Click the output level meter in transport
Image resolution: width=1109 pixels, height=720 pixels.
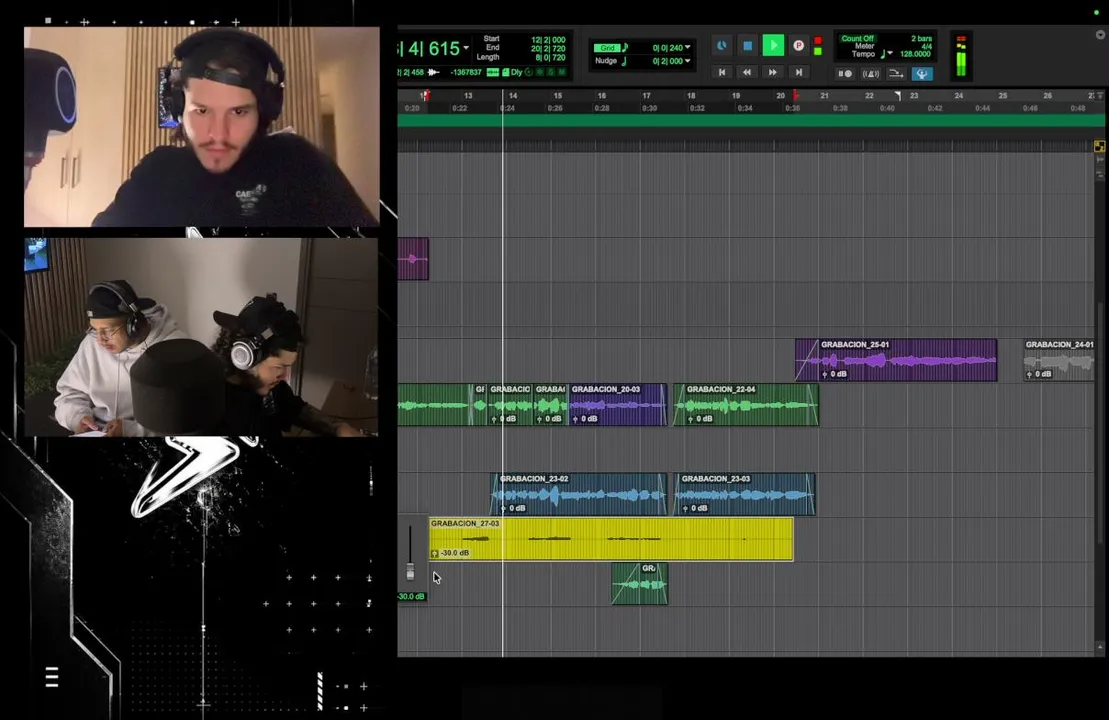tap(960, 56)
